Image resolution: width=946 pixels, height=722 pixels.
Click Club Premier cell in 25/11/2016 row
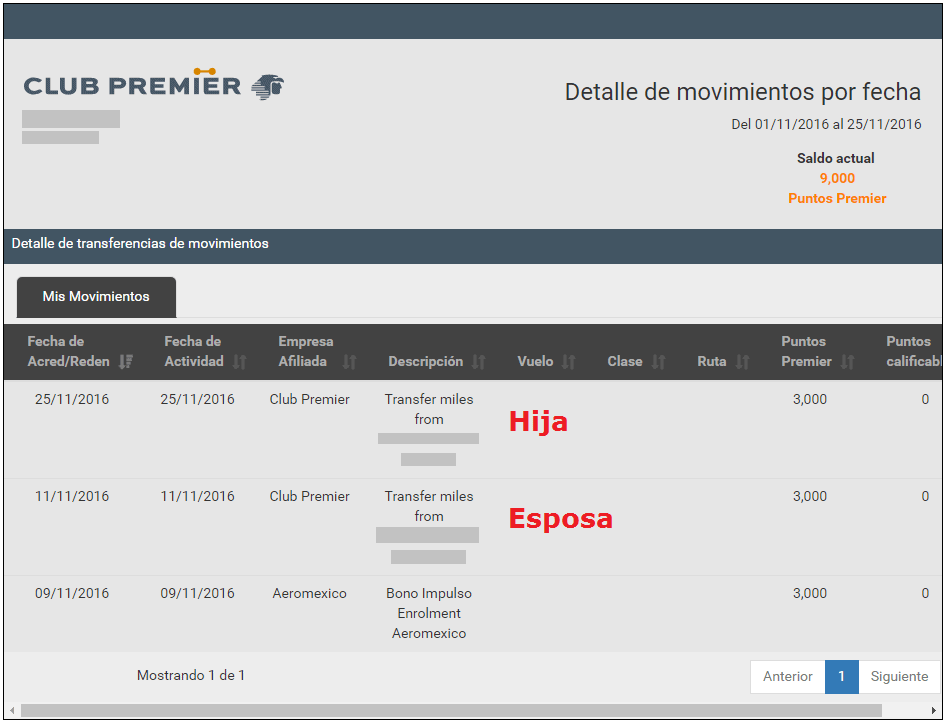(x=310, y=399)
